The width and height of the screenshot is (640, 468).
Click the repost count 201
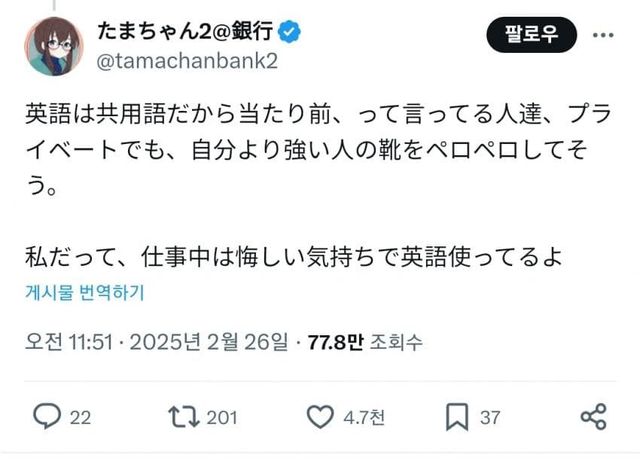pyautogui.click(x=221, y=416)
